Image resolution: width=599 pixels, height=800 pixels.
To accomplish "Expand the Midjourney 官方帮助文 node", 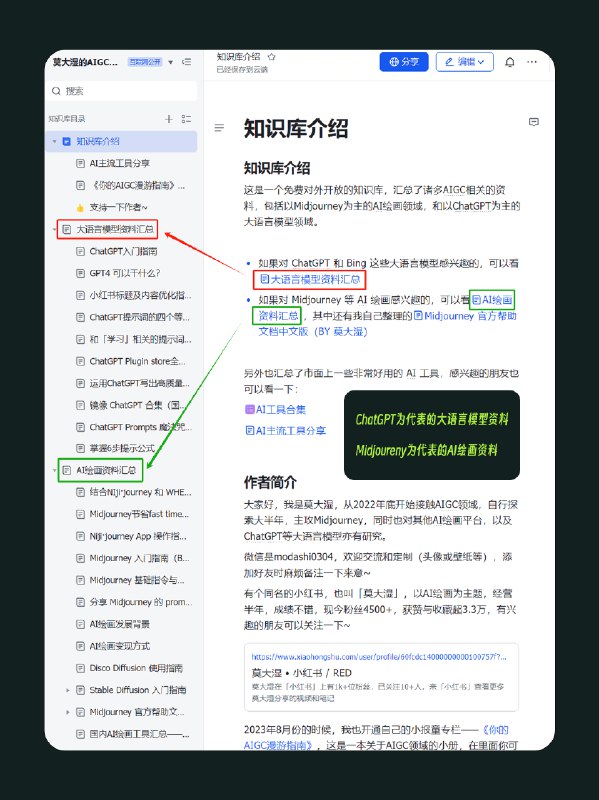I will pyautogui.click(x=67, y=712).
